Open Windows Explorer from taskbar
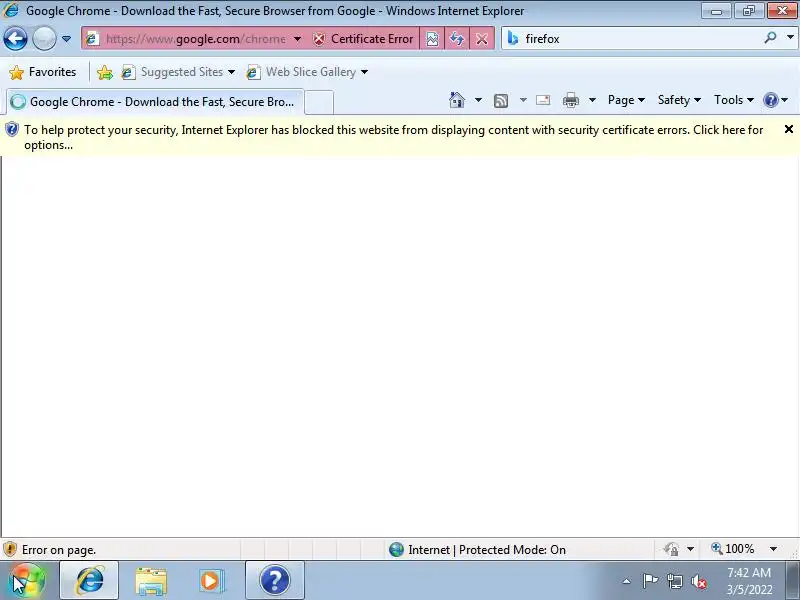800x600 pixels. (151, 581)
